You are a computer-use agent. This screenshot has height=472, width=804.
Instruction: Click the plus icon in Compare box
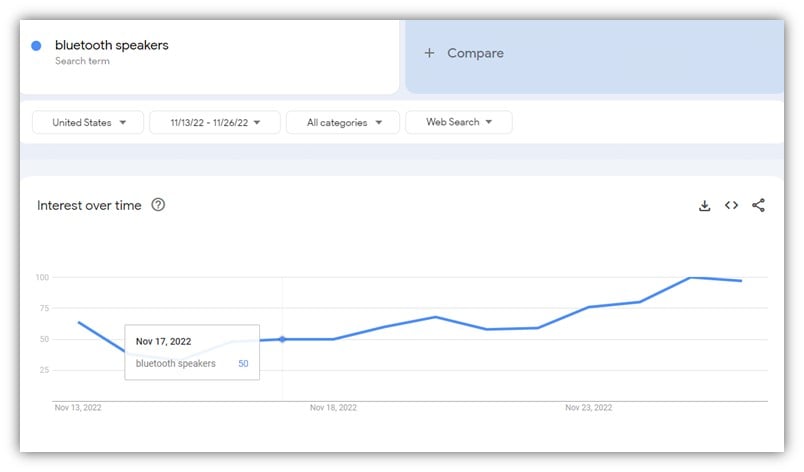pyautogui.click(x=429, y=53)
